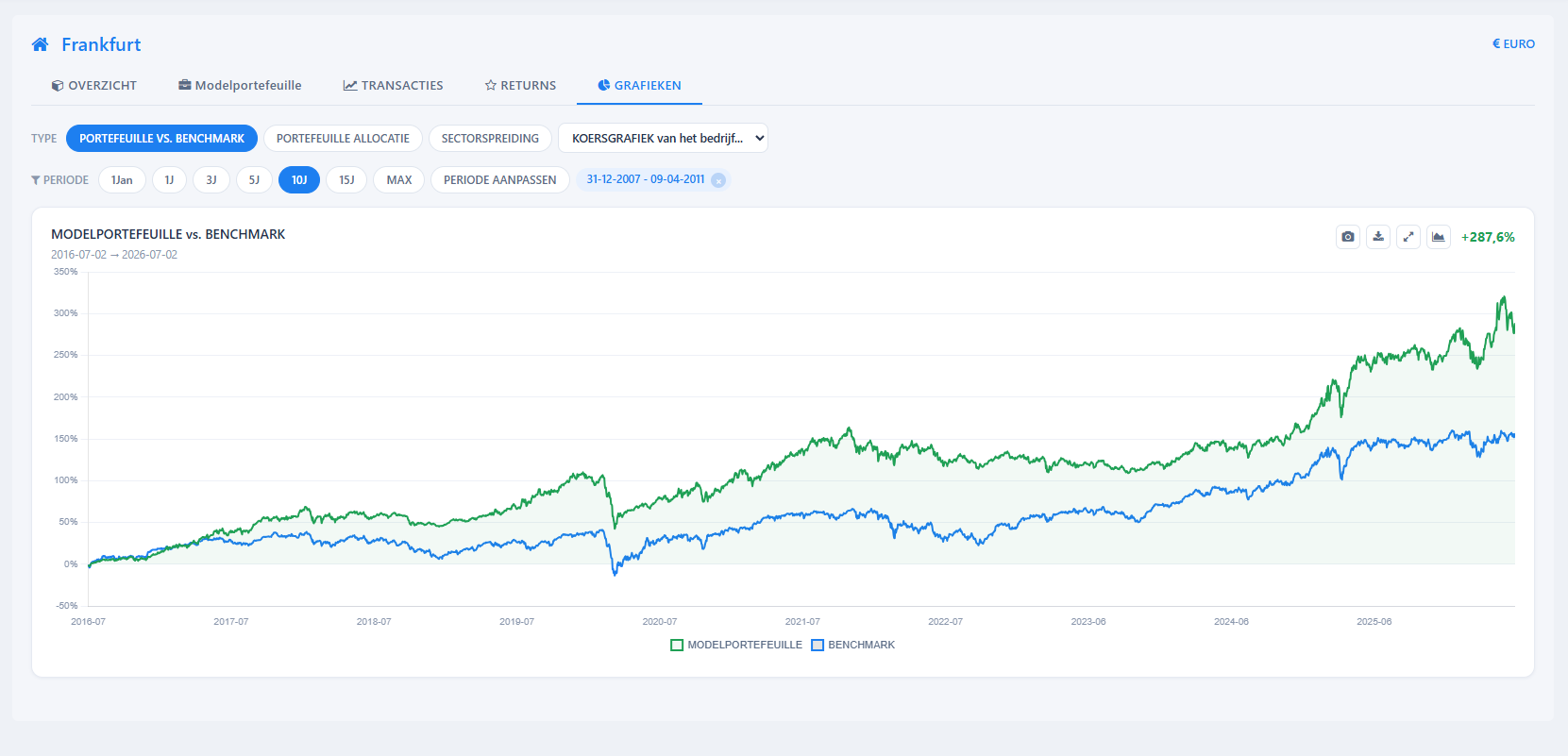This screenshot has height=756, width=1568.
Task: Select the MAX period range
Action: [x=399, y=180]
